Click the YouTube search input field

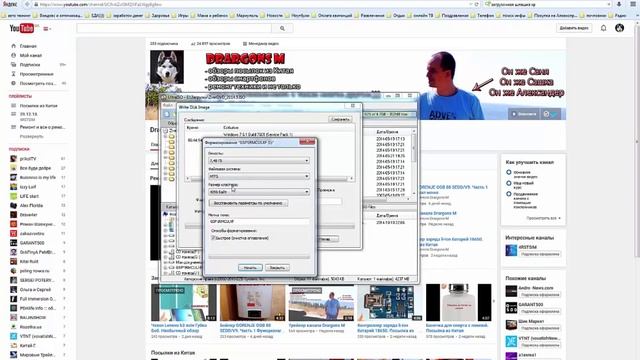[174, 28]
